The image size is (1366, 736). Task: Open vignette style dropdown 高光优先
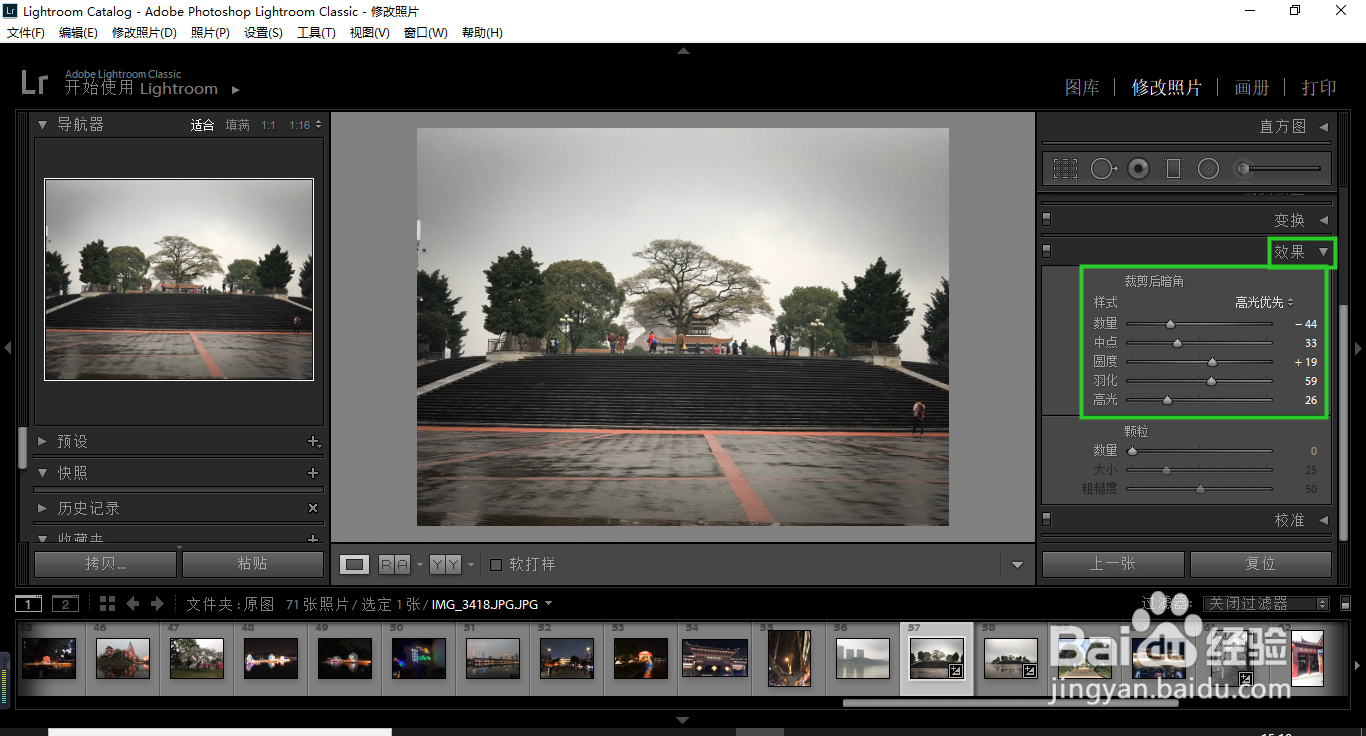coord(1264,302)
